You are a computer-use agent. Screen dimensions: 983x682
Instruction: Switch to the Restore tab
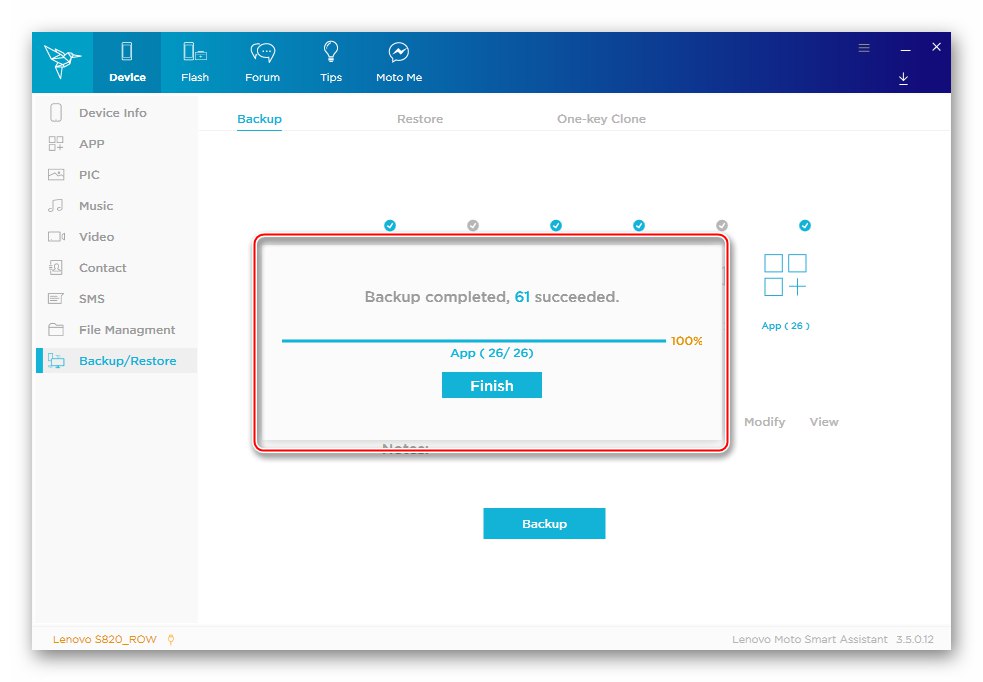[x=420, y=119]
